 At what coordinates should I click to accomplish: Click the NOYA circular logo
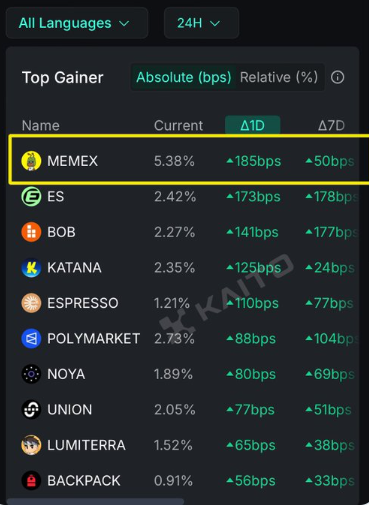click(31, 374)
